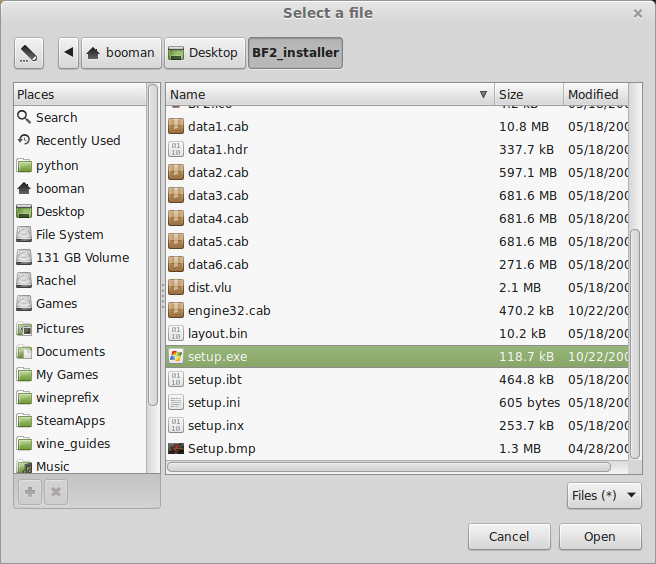
Task: Click the Pictures folder icon in Places
Action: coord(24,329)
